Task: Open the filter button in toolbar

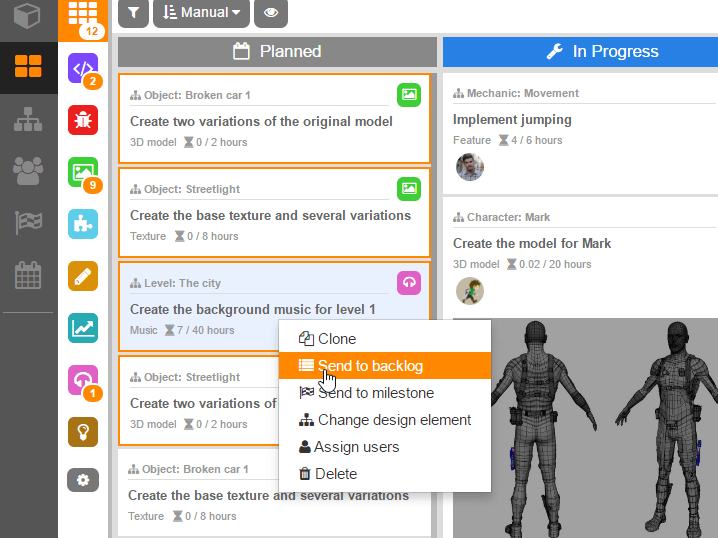Action: tap(134, 13)
